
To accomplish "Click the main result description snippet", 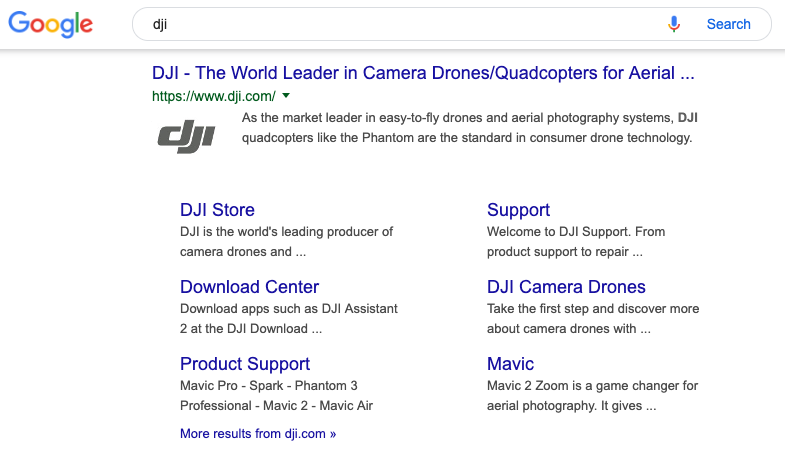I will (470, 128).
